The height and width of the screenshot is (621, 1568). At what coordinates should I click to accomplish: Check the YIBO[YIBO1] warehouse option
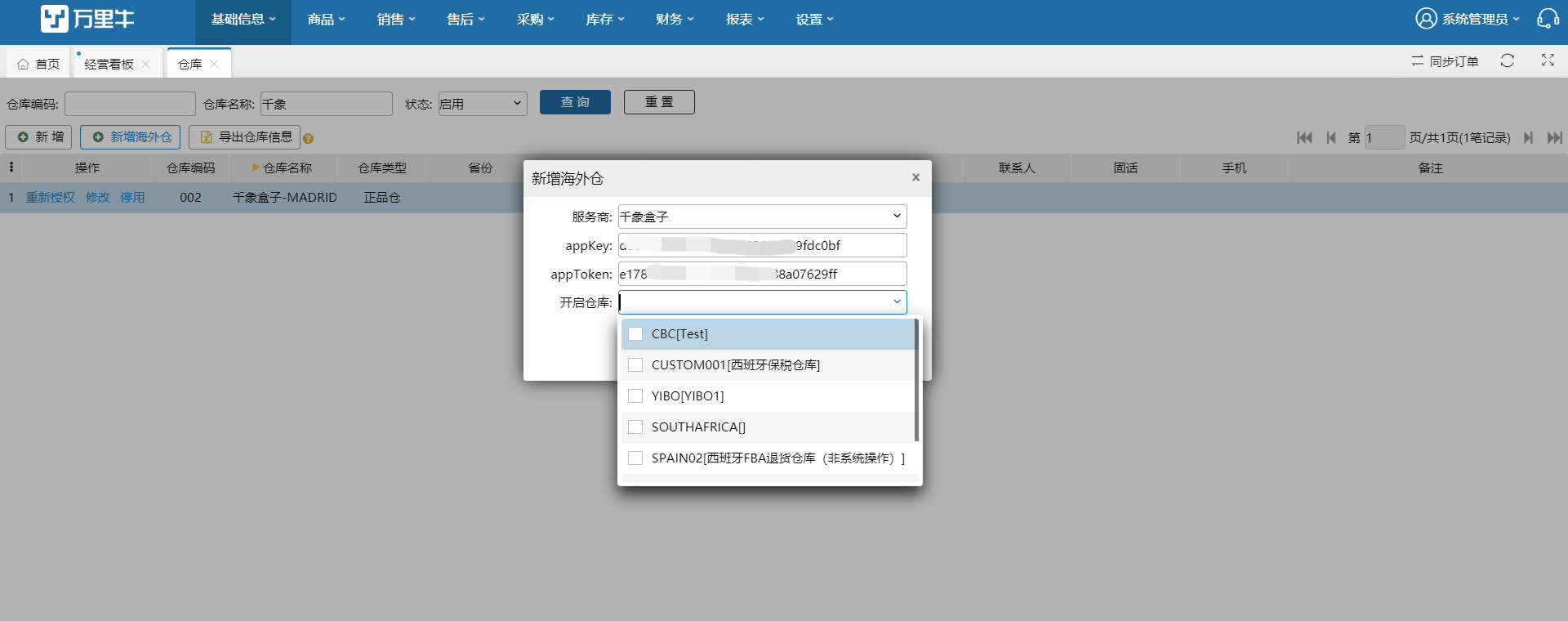[635, 395]
